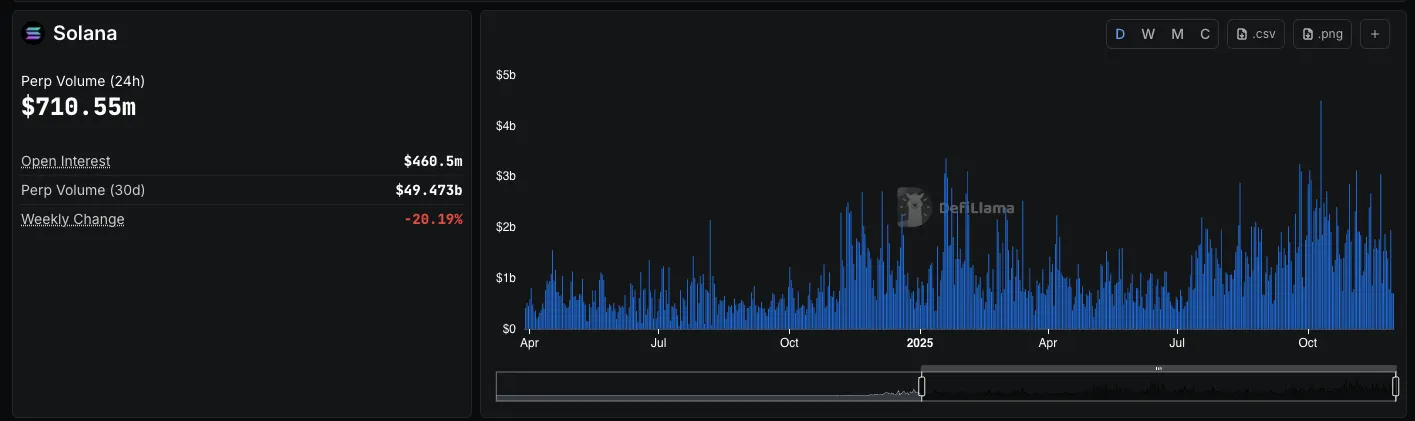This screenshot has width=1415, height=421.
Task: Switch chart to Daily (D) view
Action: click(x=1120, y=34)
